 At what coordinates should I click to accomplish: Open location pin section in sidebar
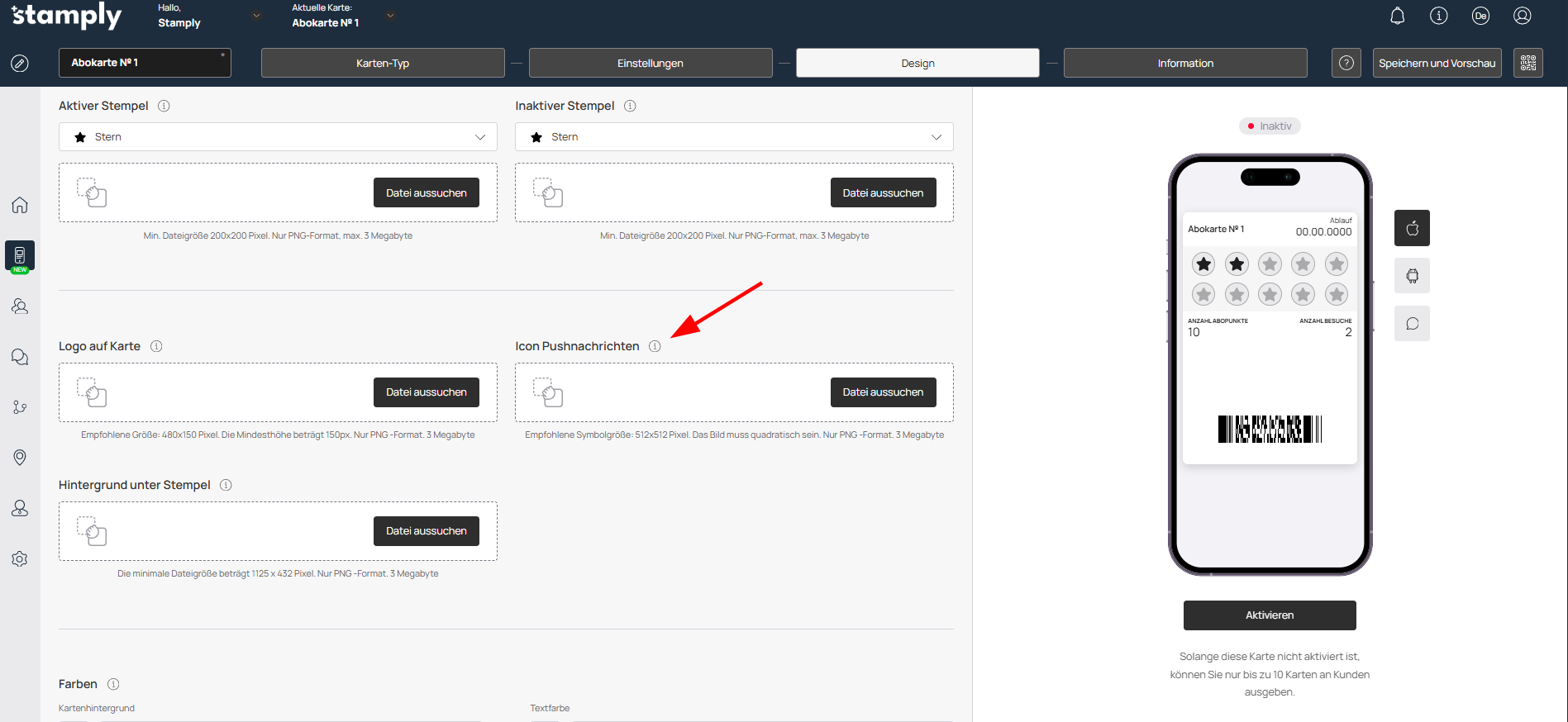coord(20,458)
